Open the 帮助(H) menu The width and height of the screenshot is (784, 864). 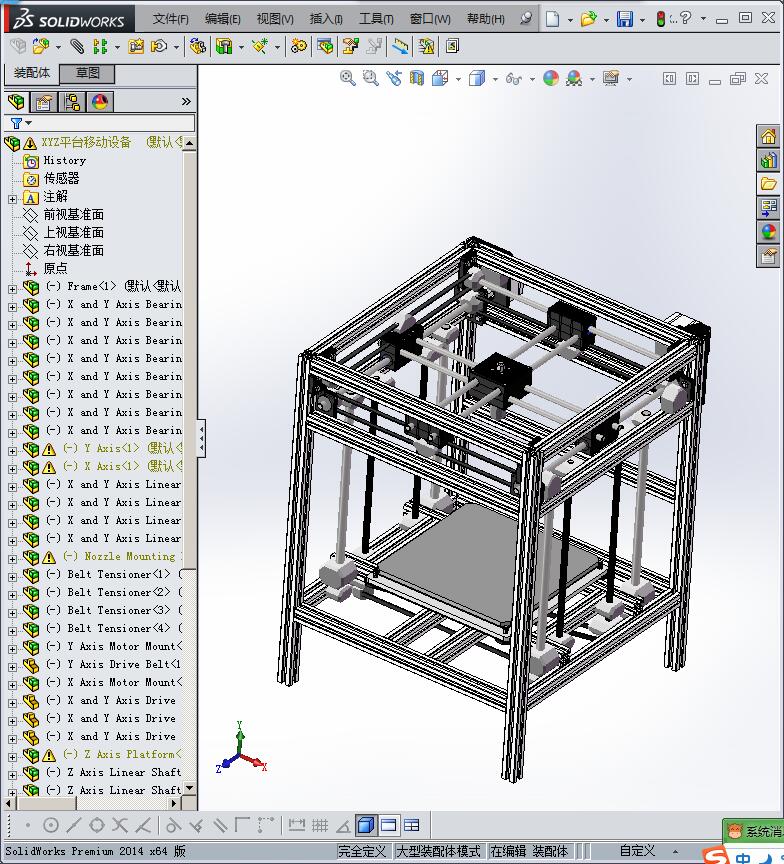coord(485,19)
